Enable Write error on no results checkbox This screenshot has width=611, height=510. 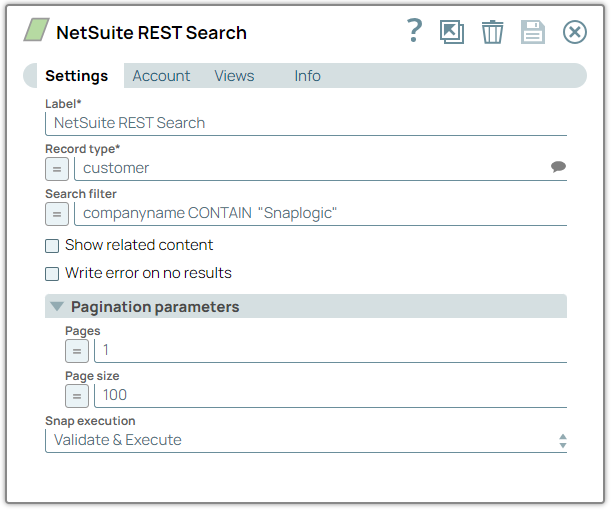pyautogui.click(x=52, y=274)
